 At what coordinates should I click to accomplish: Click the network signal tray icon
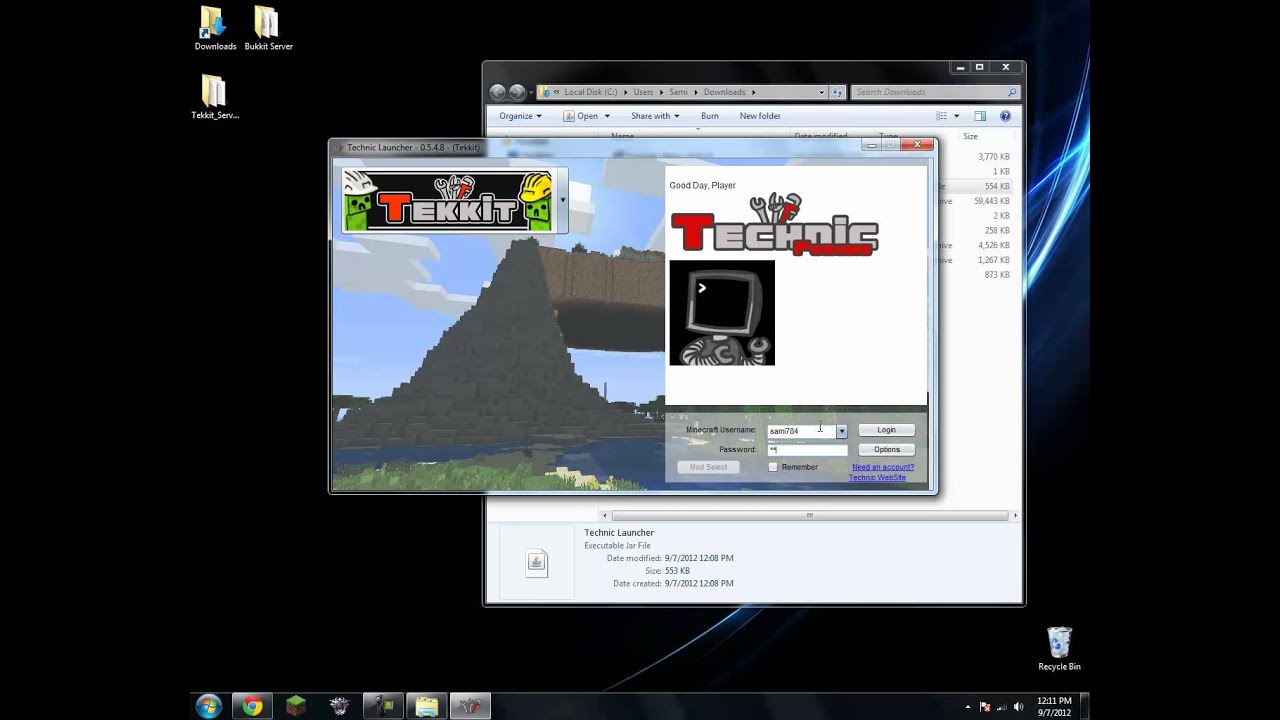pos(1003,707)
